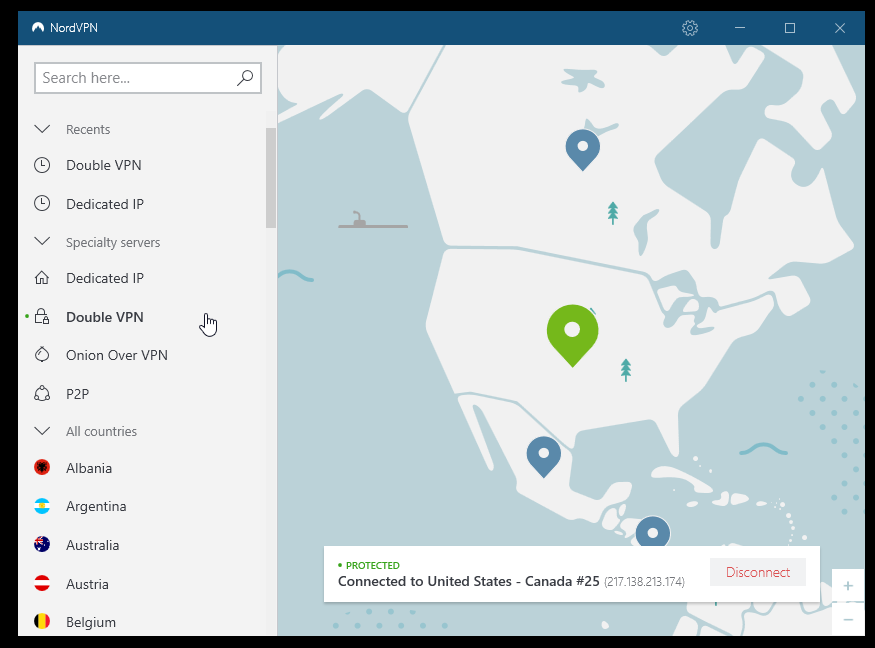Select the Canada map pin
This screenshot has height=648, width=875.
(x=583, y=148)
